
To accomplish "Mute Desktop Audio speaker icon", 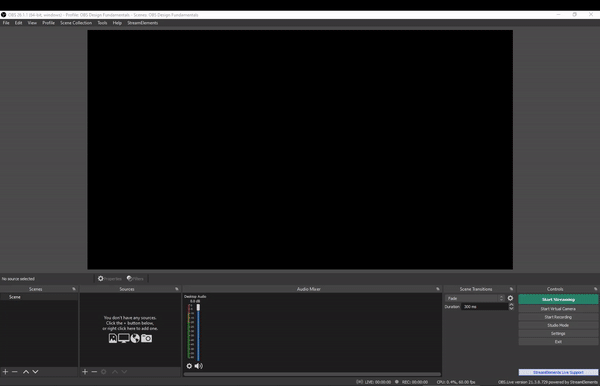I will [x=199, y=366].
